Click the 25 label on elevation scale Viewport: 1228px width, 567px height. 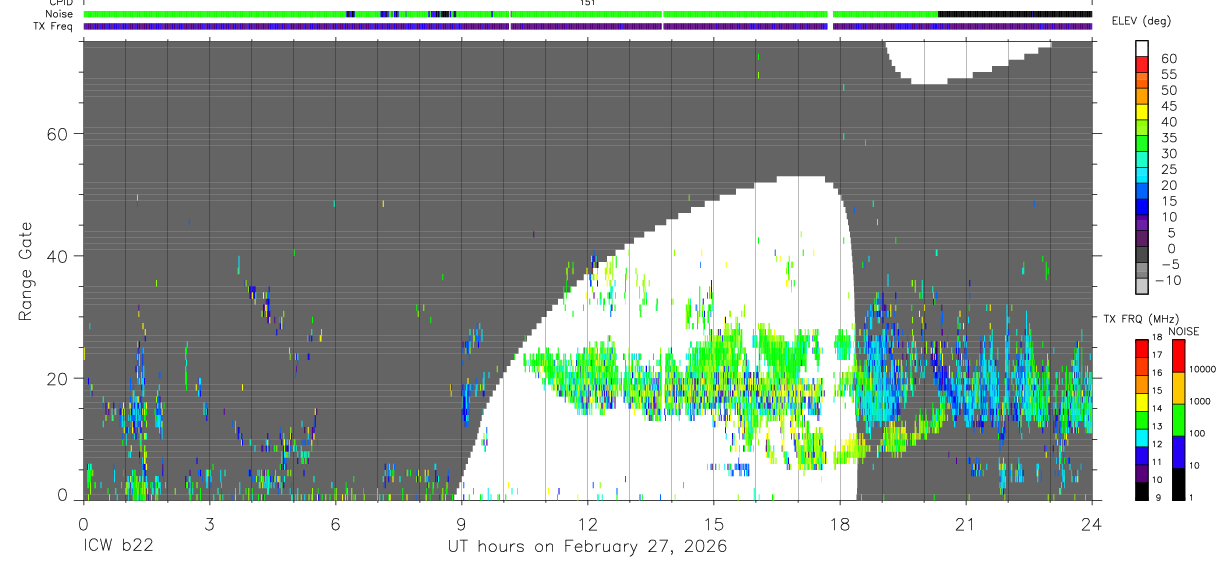(x=1168, y=170)
